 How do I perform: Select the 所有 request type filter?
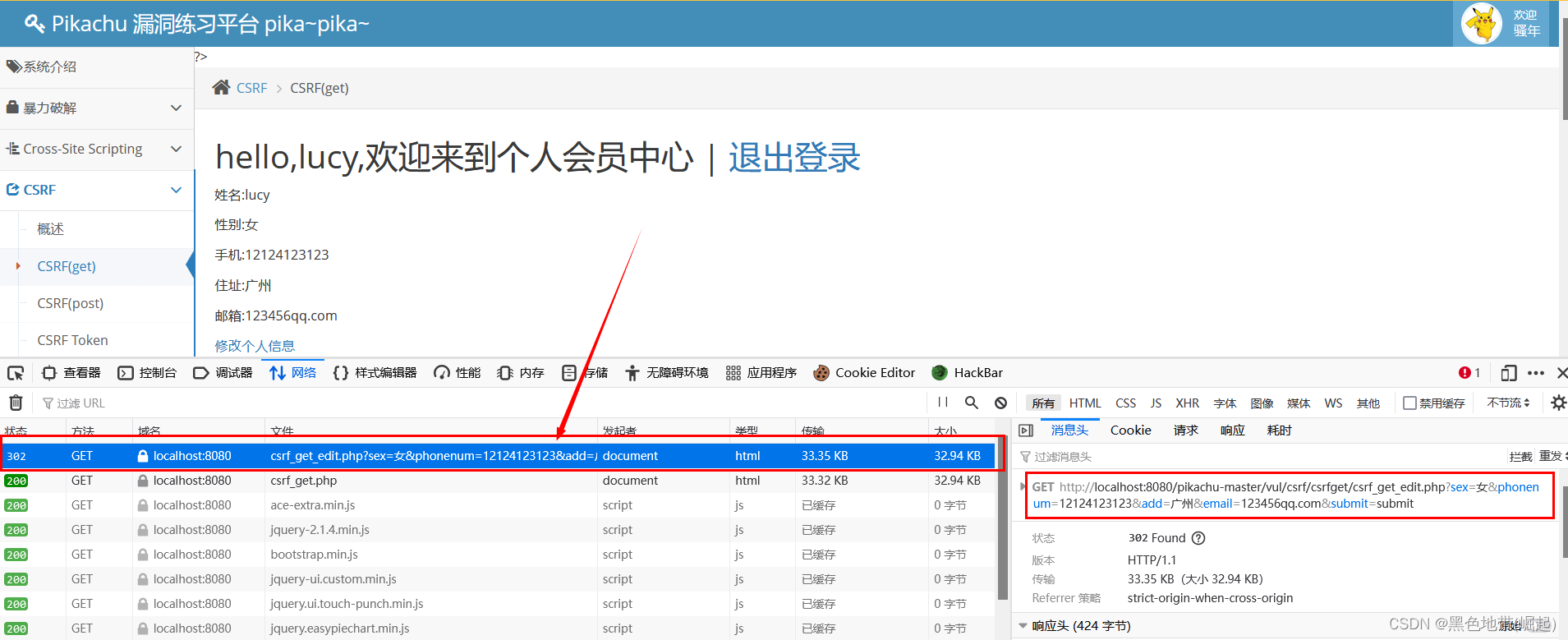(1043, 403)
